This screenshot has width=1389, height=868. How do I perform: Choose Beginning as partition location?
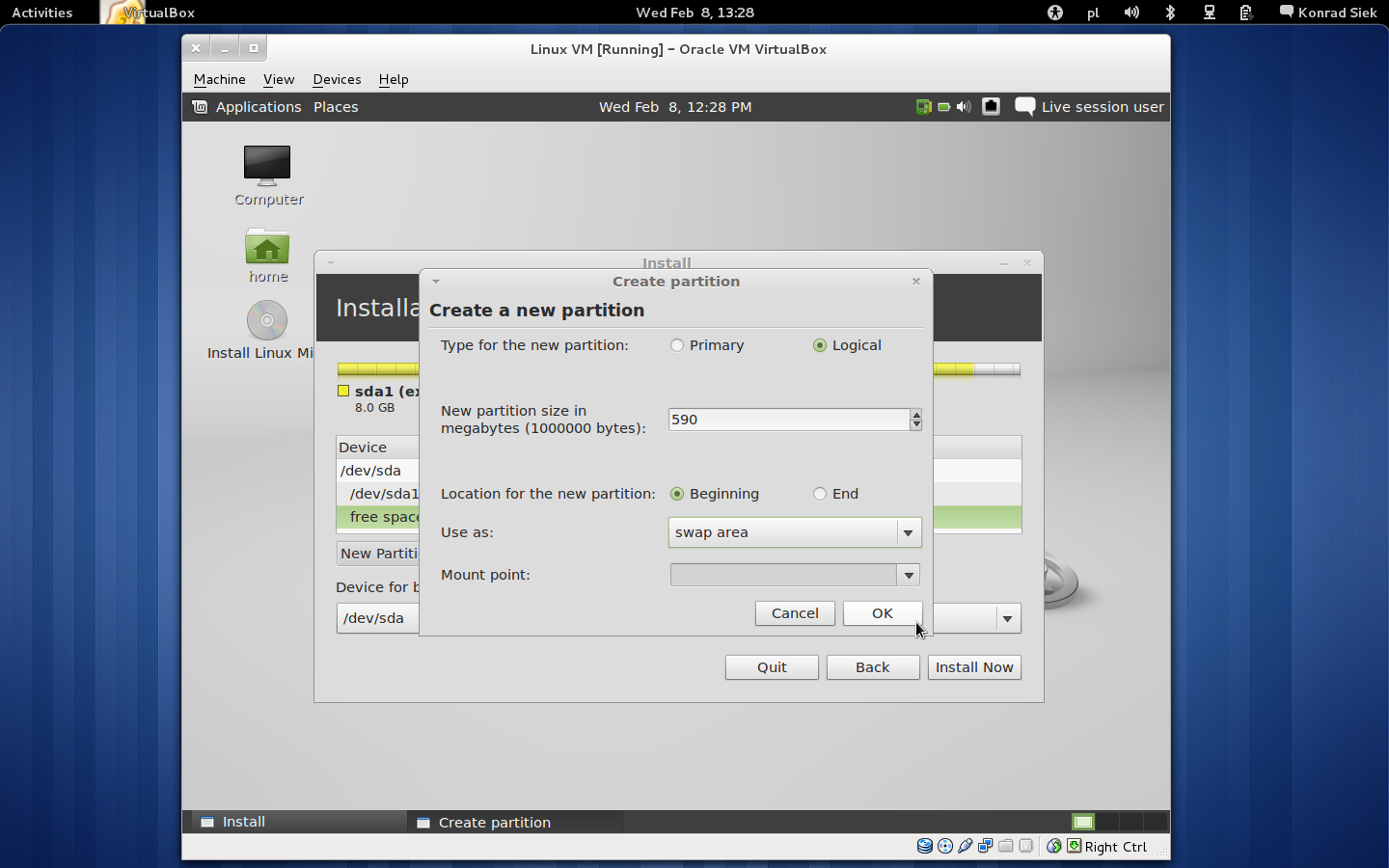point(677,494)
